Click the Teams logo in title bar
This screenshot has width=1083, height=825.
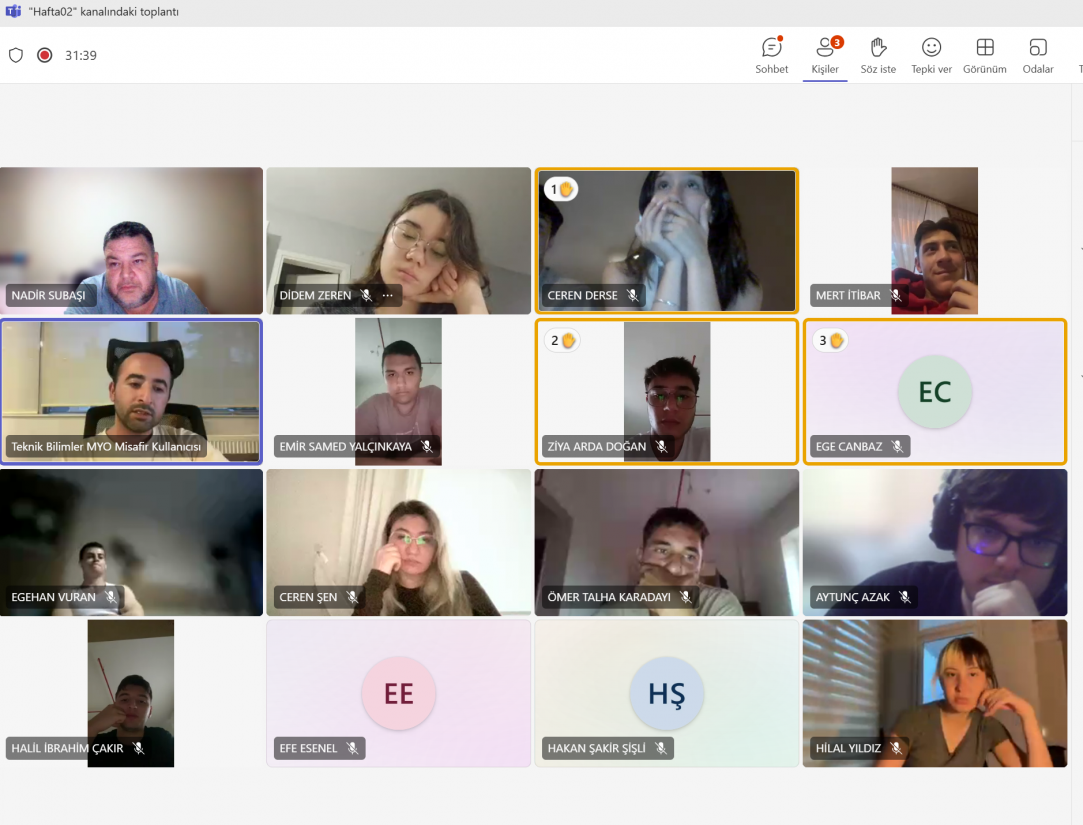tap(13, 12)
